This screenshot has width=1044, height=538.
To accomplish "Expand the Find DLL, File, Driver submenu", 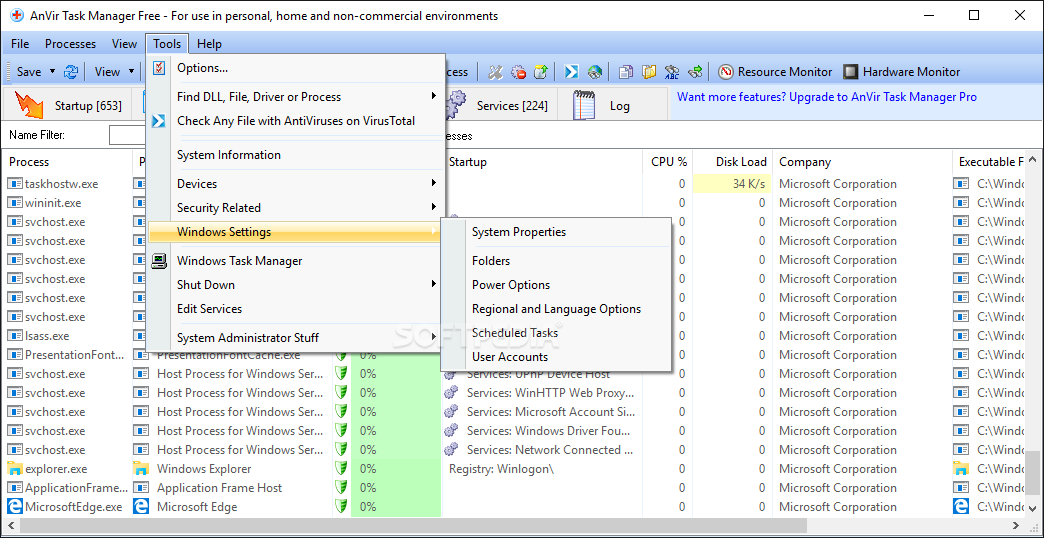I will click(434, 97).
